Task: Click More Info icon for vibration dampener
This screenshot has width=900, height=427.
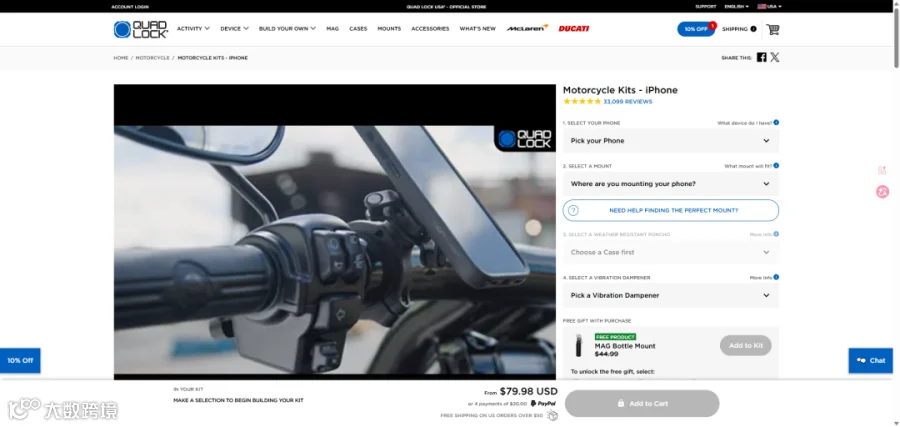Action: point(776,277)
